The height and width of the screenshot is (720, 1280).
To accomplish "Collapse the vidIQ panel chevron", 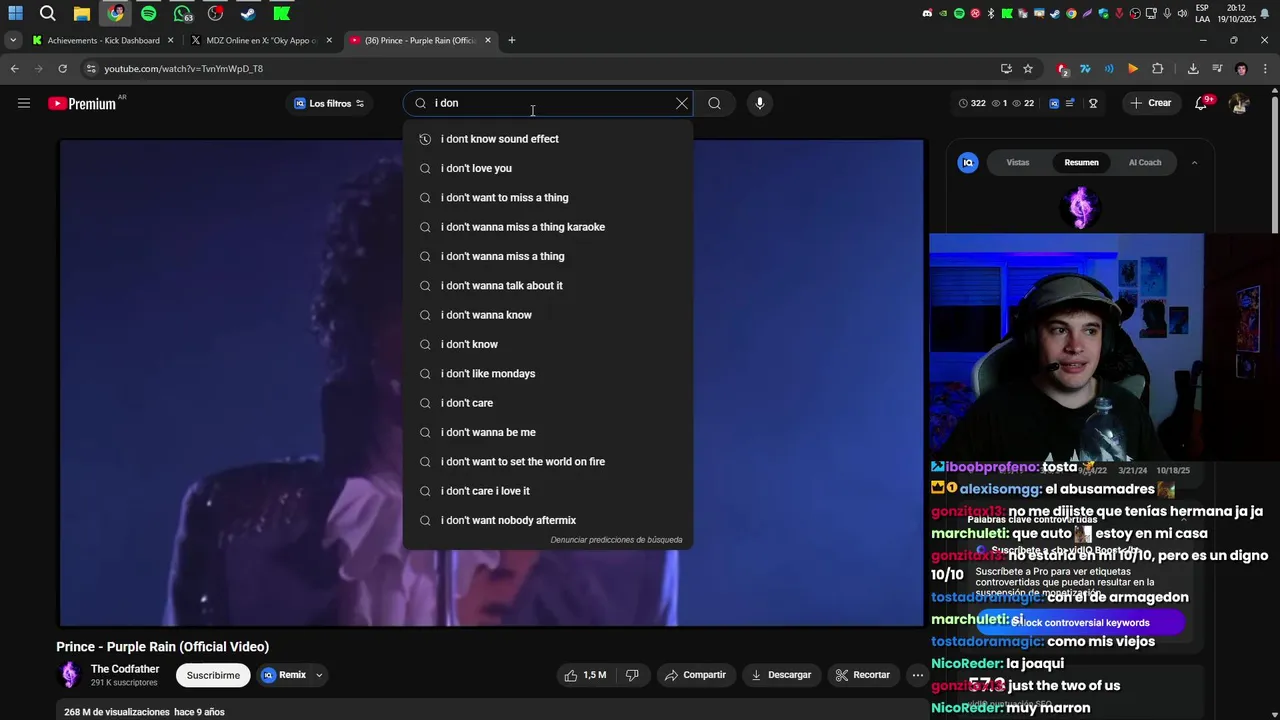I will tap(1194, 162).
